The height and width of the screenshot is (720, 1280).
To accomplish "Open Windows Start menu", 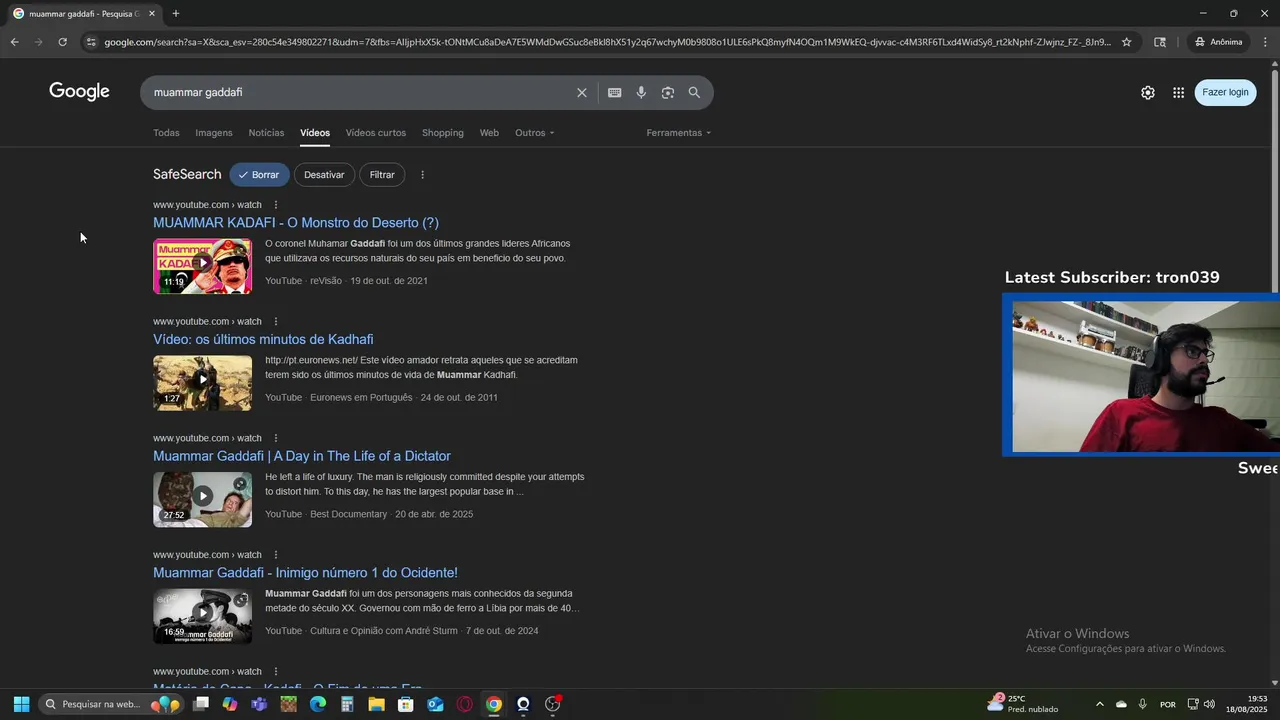I will pos(21,704).
